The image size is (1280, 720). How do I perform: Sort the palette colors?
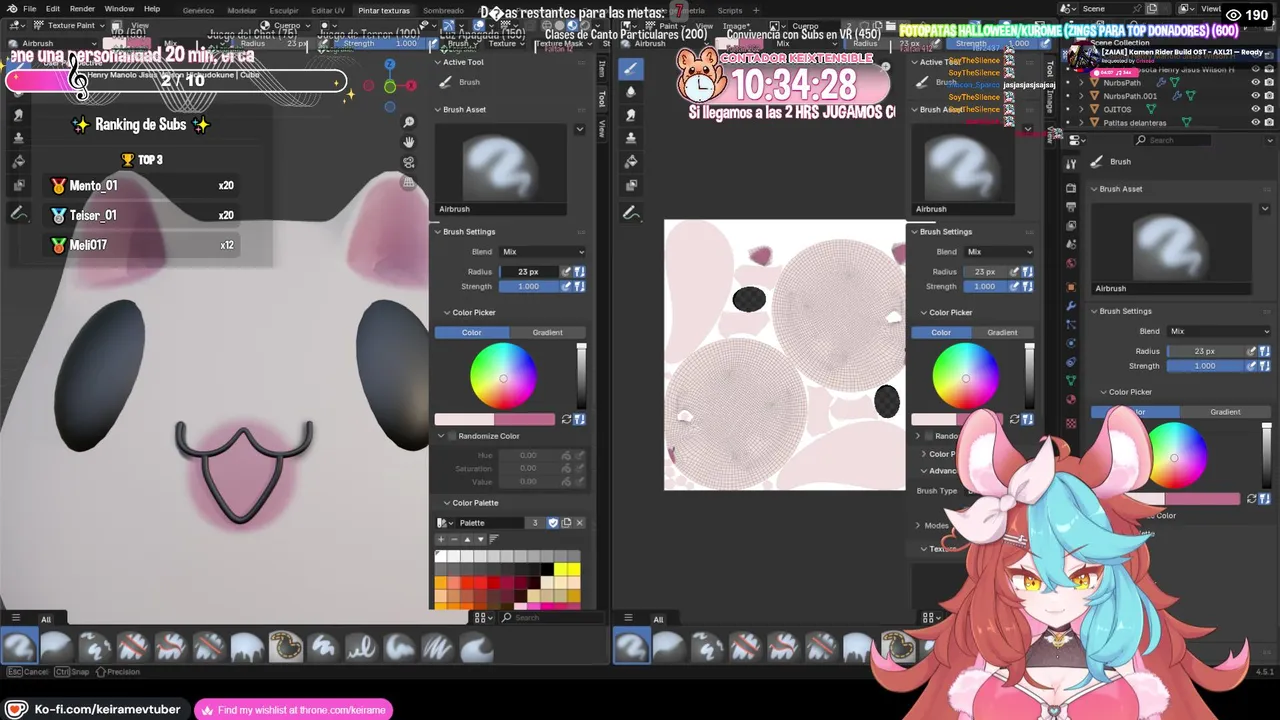tap(494, 539)
